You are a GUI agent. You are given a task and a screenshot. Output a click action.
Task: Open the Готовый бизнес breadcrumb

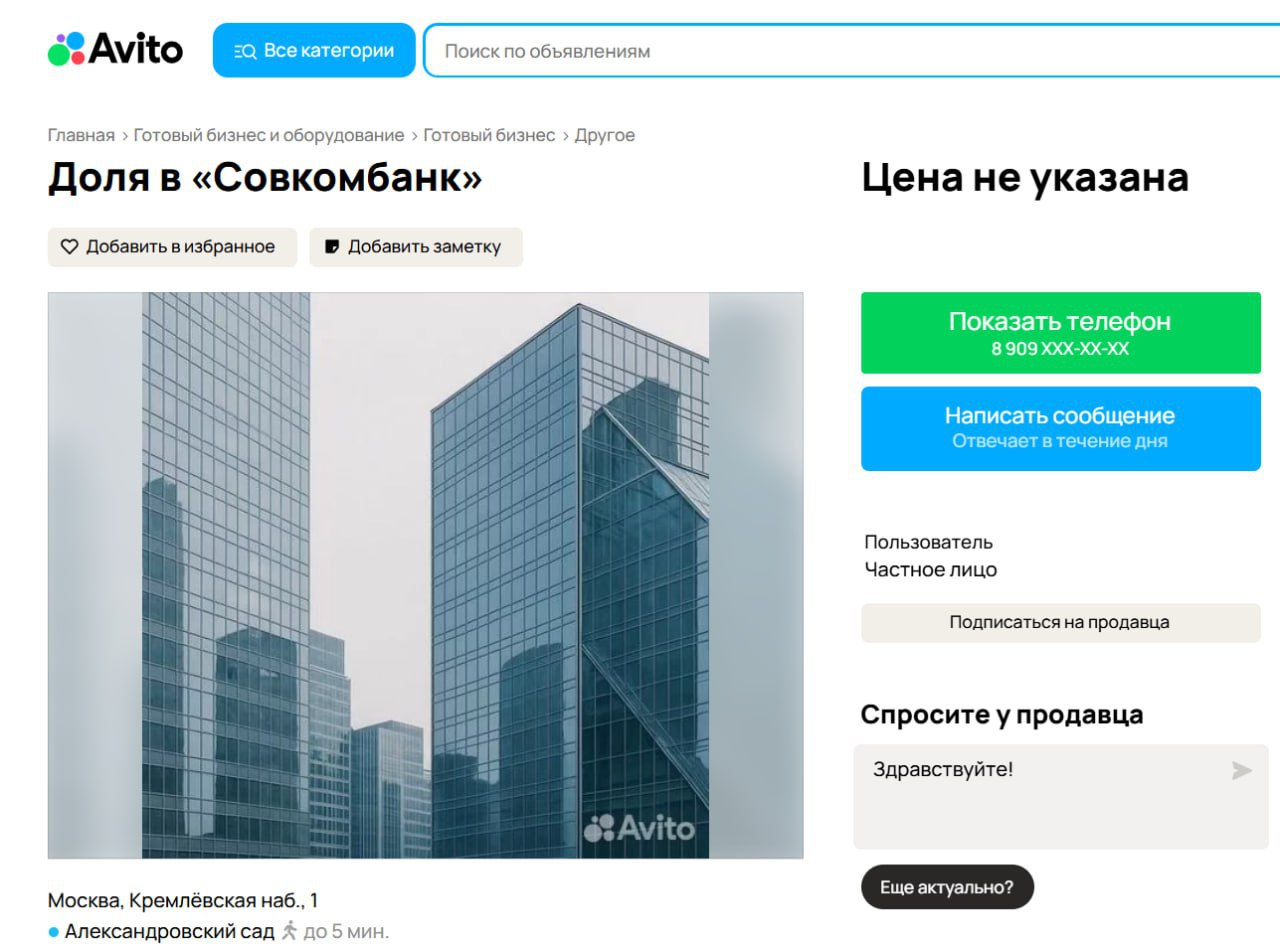[x=489, y=135]
